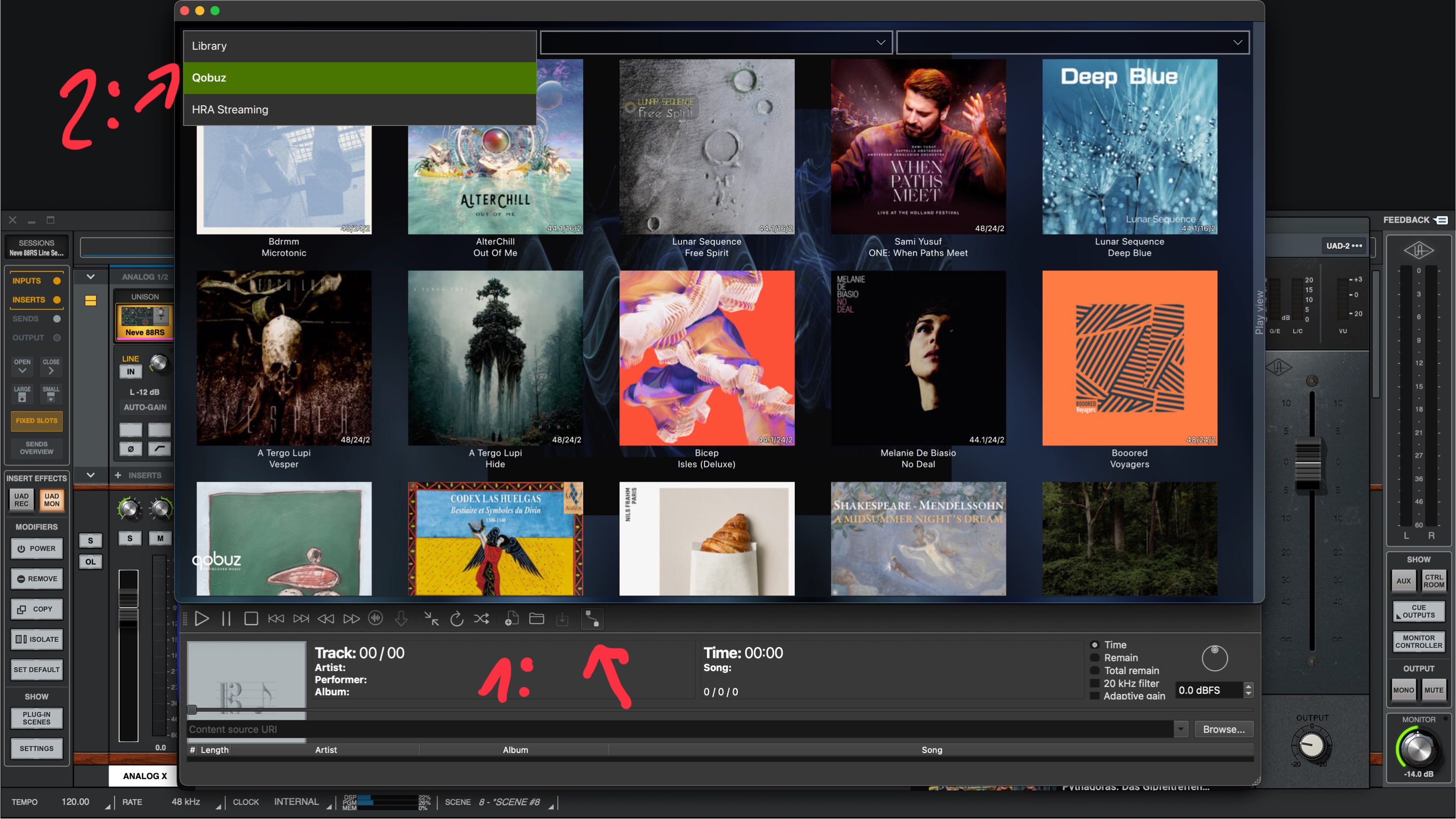Image resolution: width=1456 pixels, height=819 pixels.
Task: Open the waveform audio analysis icon
Action: pos(375,619)
